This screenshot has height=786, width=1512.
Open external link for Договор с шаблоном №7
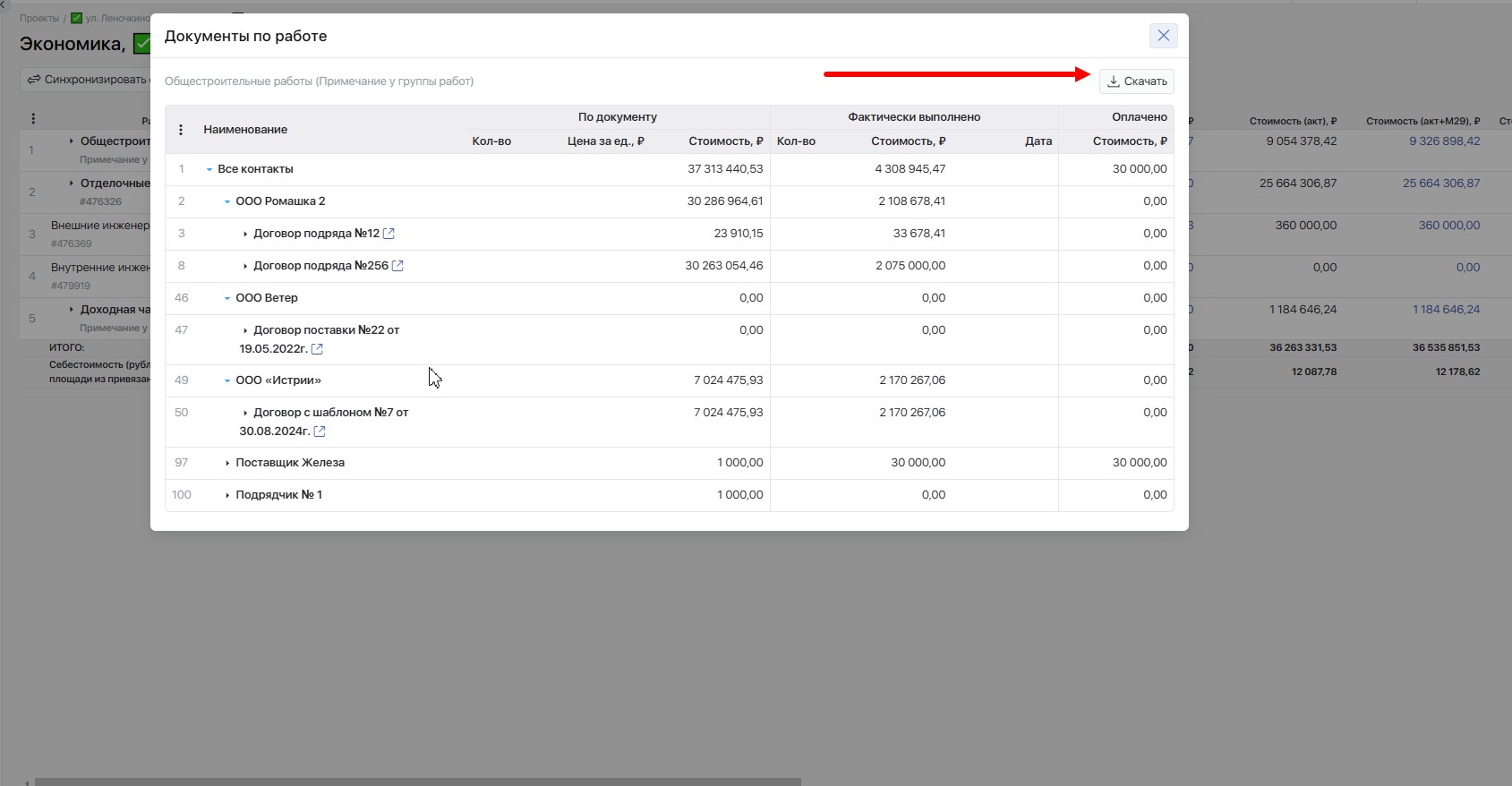point(320,431)
